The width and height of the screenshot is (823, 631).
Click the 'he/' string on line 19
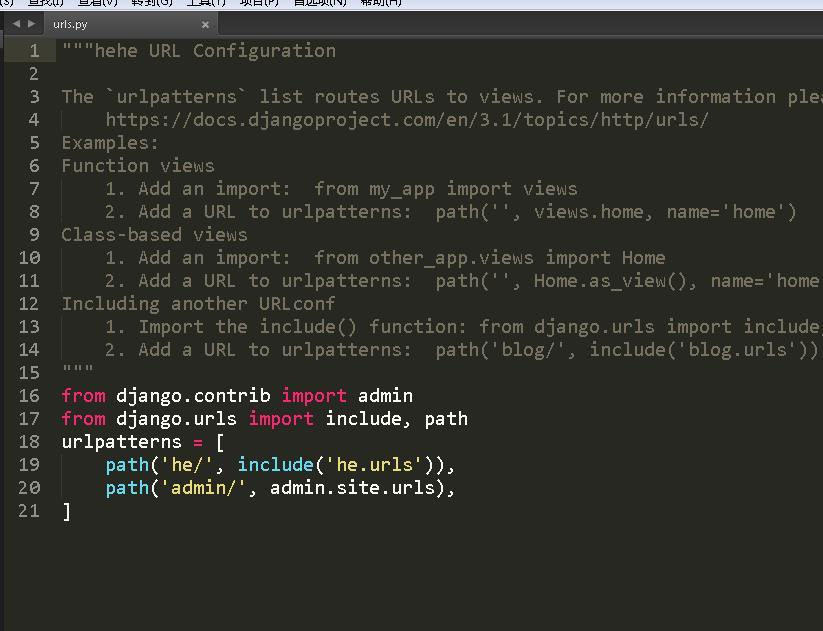click(187, 465)
